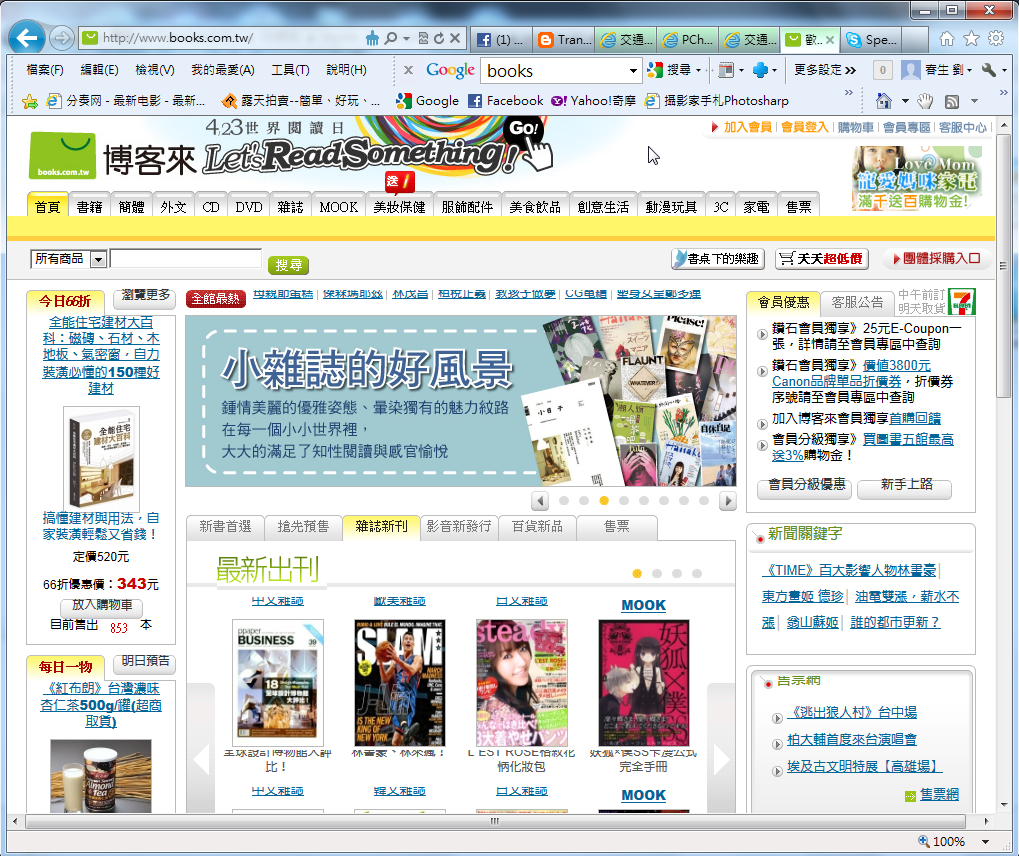Click the Google toolbar share plus icon
The width and height of the screenshot is (1019, 856).
(760, 70)
